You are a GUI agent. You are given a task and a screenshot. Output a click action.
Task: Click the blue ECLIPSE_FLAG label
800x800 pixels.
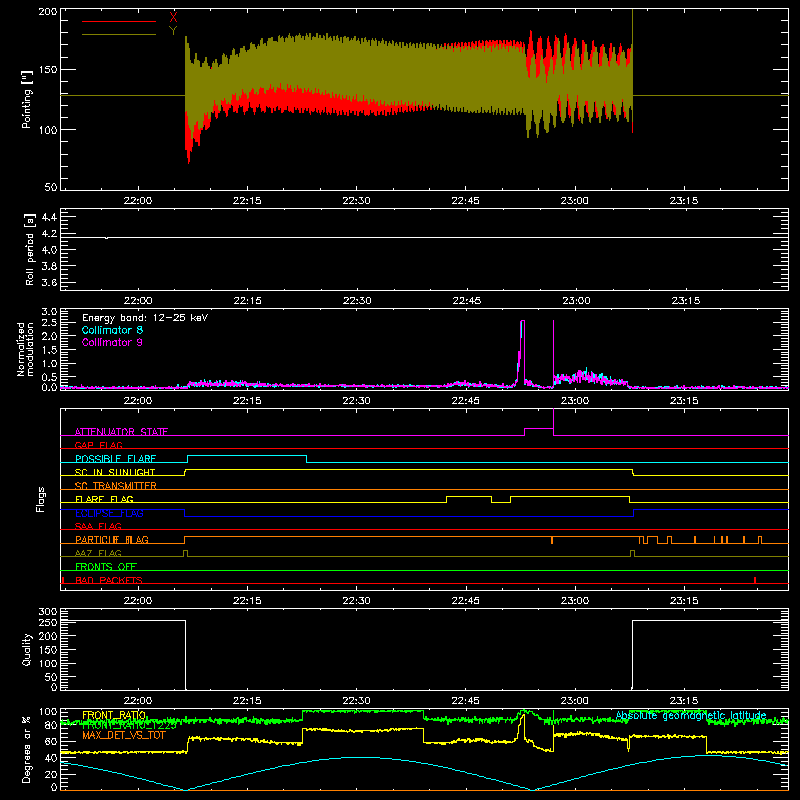coord(109,513)
